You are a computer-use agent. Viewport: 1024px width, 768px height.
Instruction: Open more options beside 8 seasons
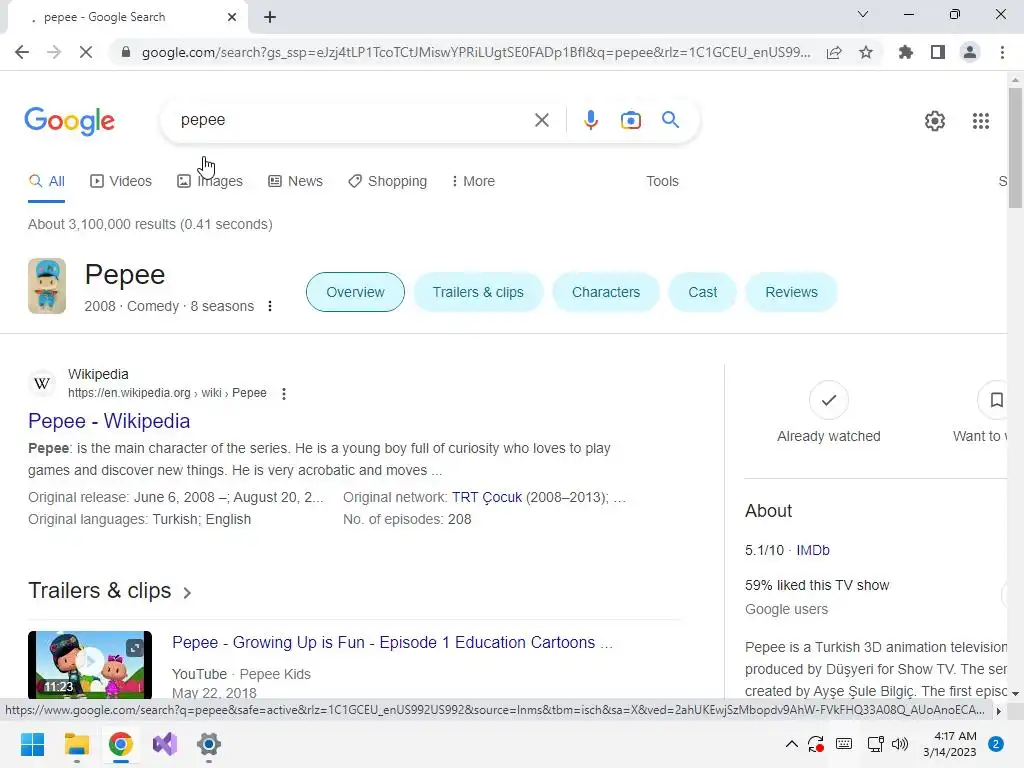(270, 306)
